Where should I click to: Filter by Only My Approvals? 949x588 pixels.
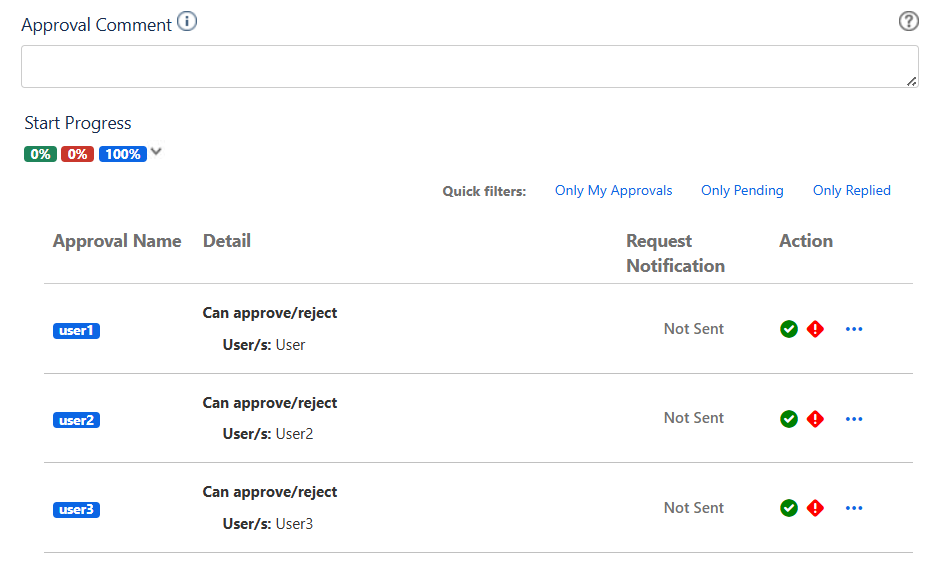coord(613,191)
